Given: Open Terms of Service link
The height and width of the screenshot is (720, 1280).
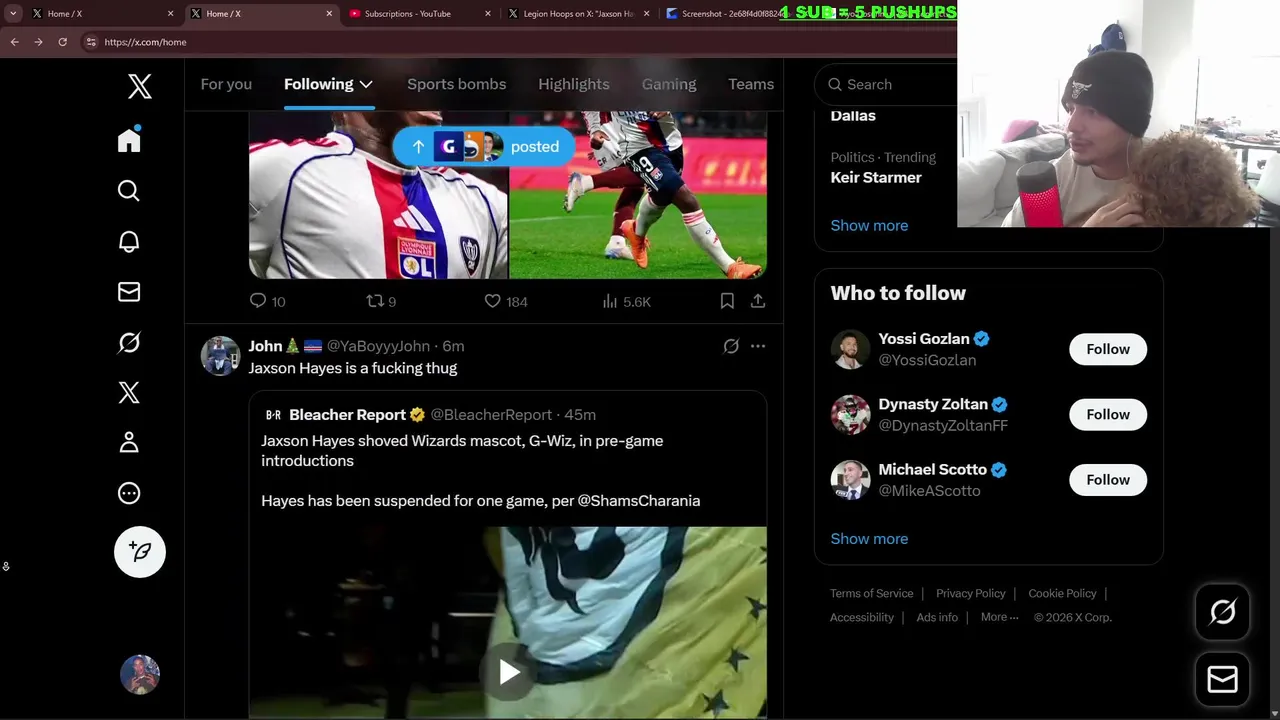Looking at the screenshot, I should [x=872, y=593].
